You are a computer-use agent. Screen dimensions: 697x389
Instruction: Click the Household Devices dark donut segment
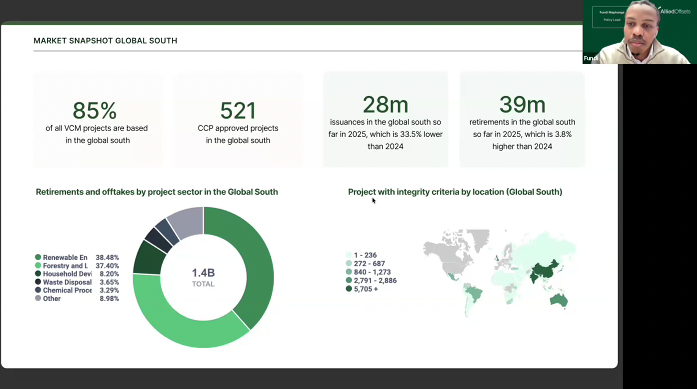click(148, 259)
